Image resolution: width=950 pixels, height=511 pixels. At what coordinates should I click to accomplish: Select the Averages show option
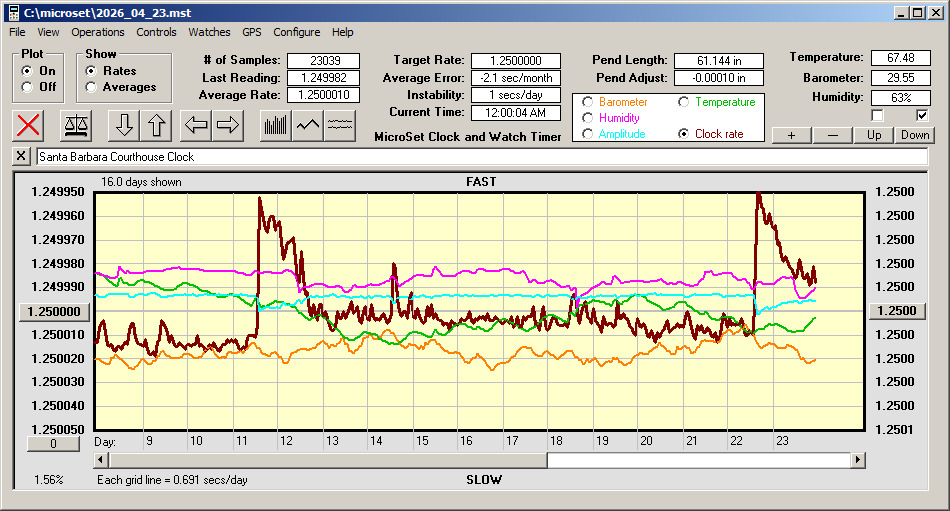click(x=92, y=87)
